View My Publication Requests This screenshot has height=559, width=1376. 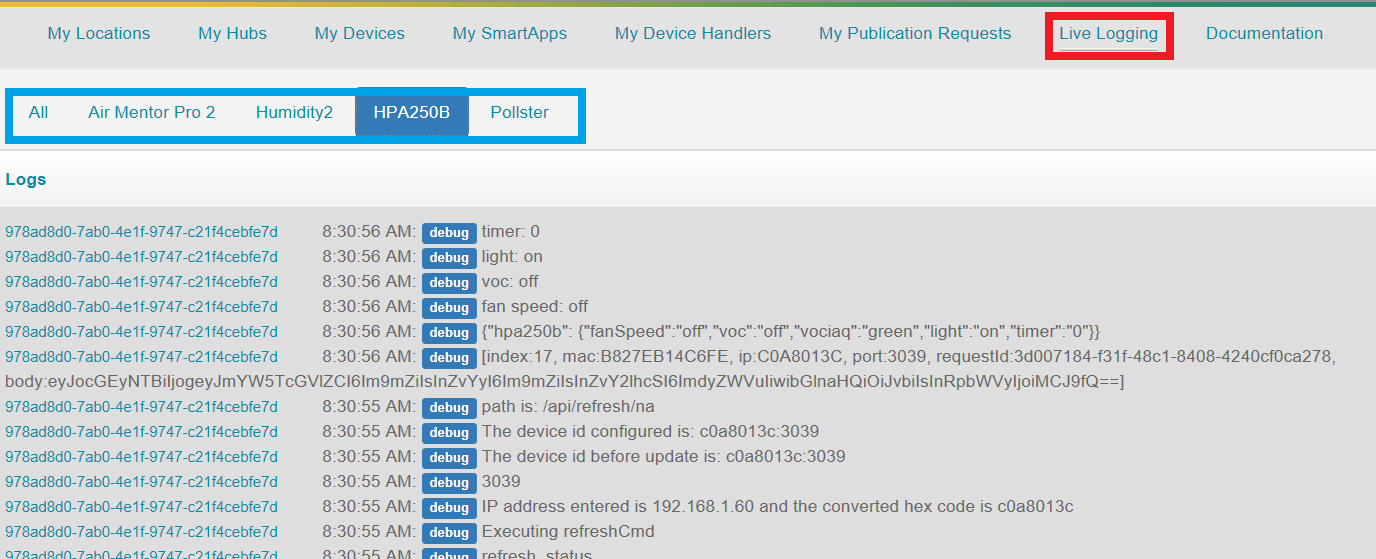pos(915,33)
